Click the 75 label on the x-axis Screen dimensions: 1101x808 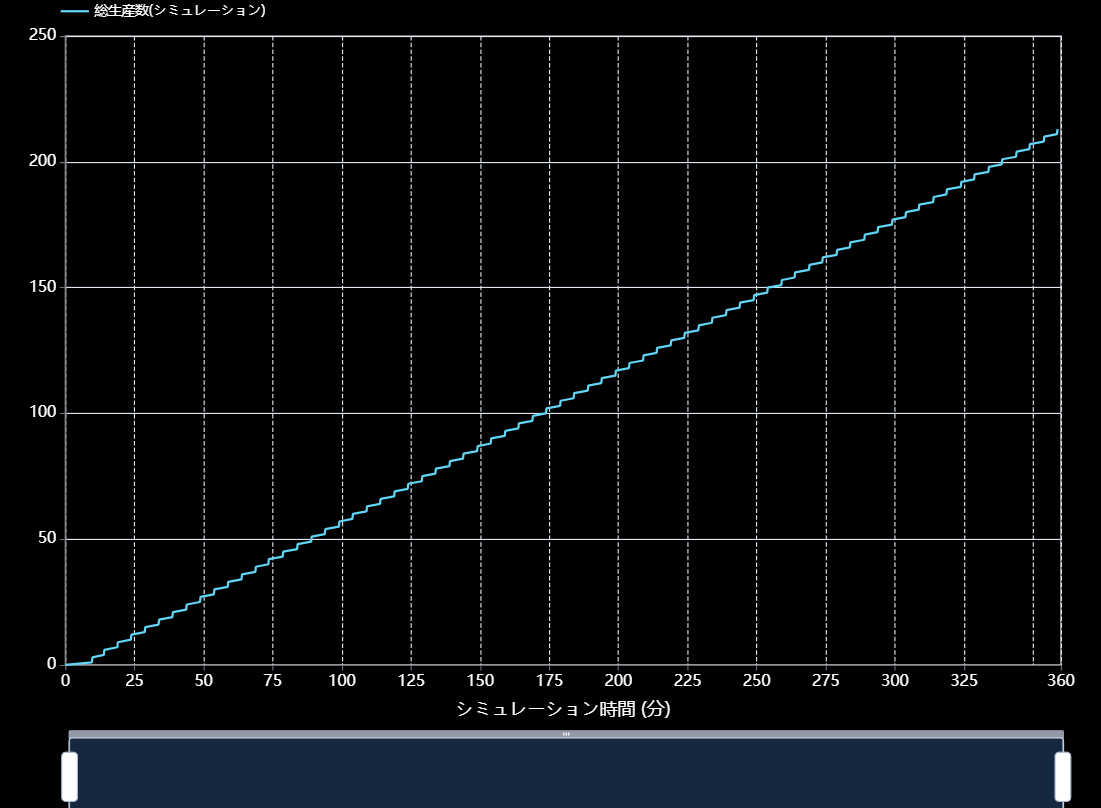tap(273, 681)
